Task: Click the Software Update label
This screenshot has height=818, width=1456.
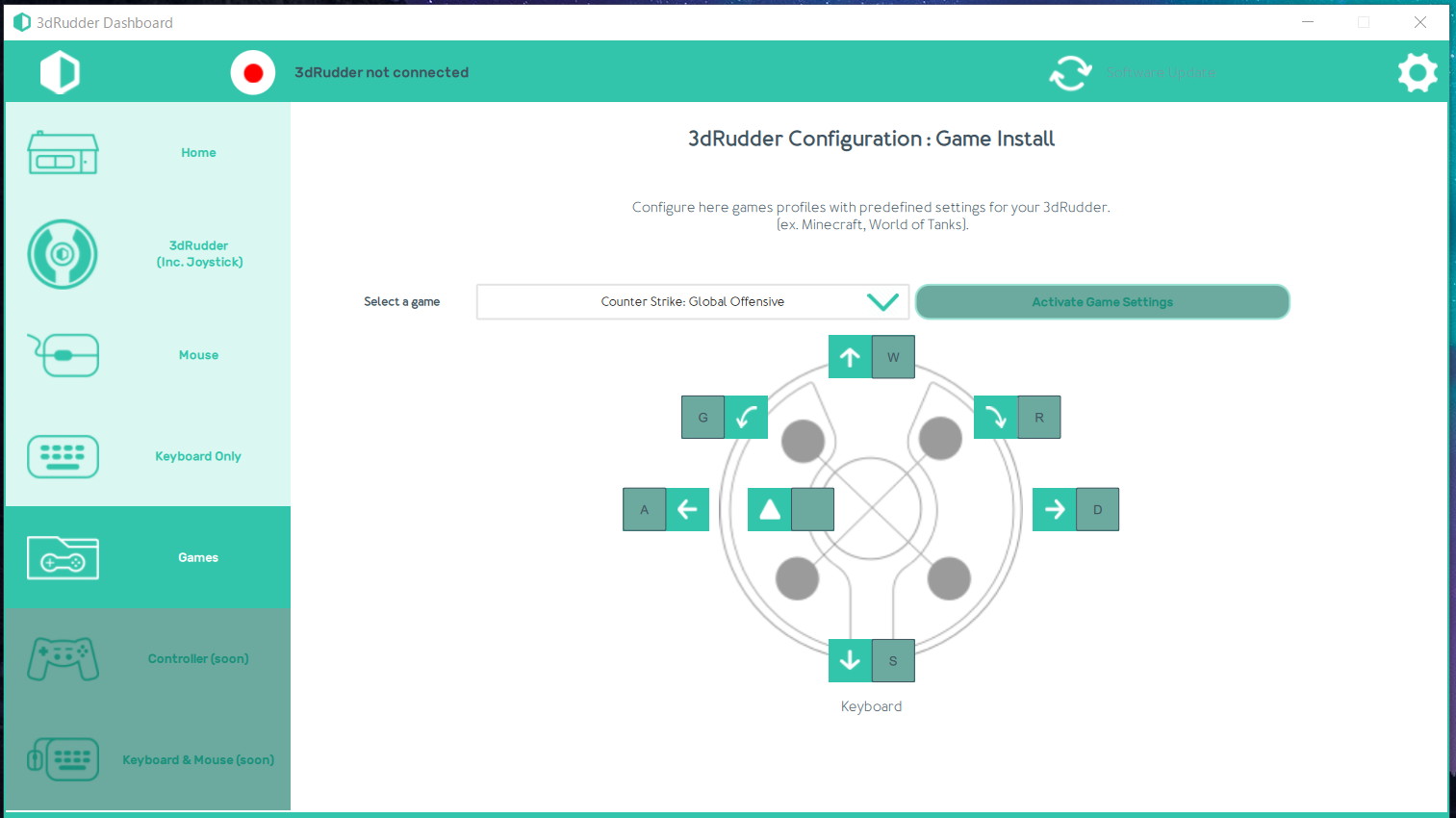Action: click(1161, 72)
